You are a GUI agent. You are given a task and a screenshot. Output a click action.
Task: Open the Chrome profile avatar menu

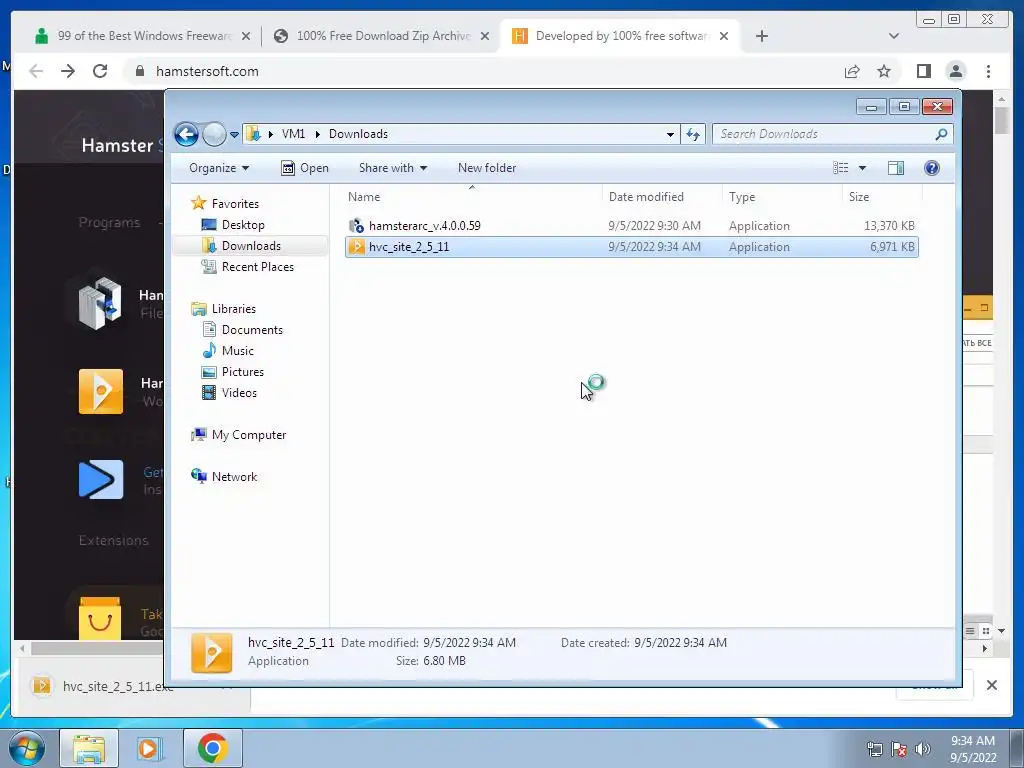[x=956, y=71]
